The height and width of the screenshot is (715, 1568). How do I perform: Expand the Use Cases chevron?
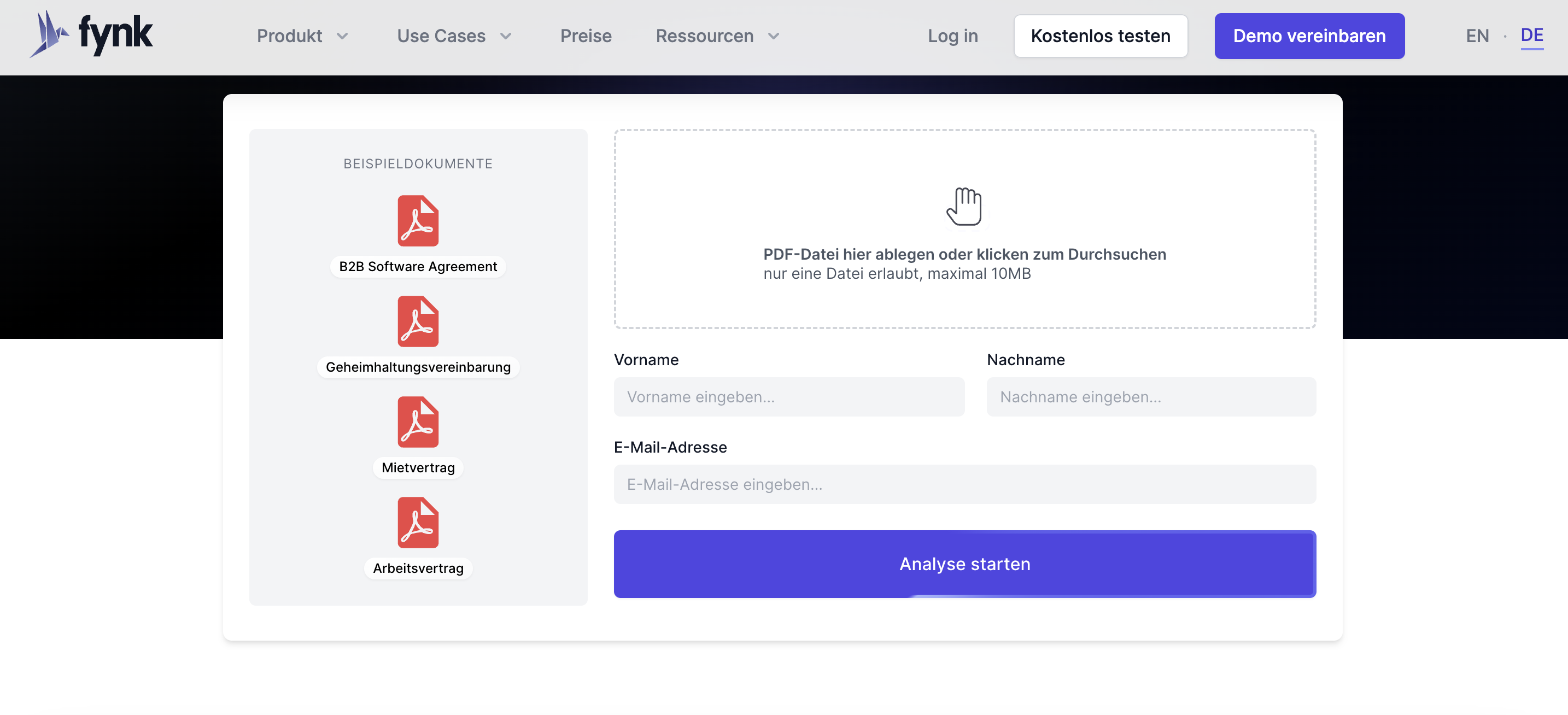point(506,37)
